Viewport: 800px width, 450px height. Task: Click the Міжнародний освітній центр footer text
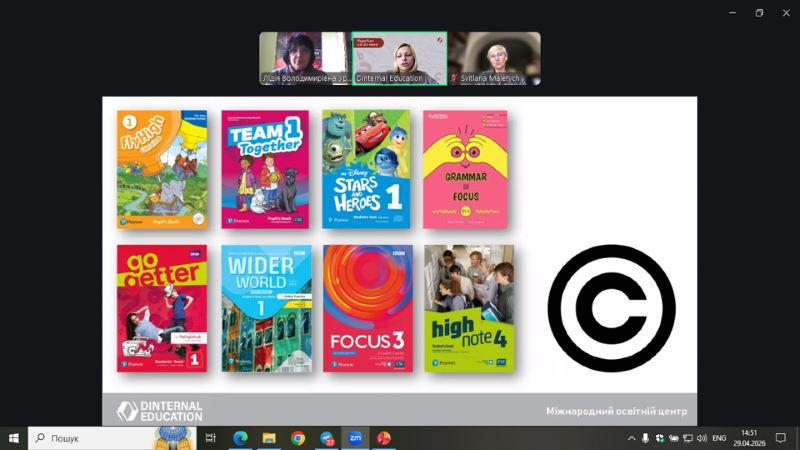[x=616, y=411]
